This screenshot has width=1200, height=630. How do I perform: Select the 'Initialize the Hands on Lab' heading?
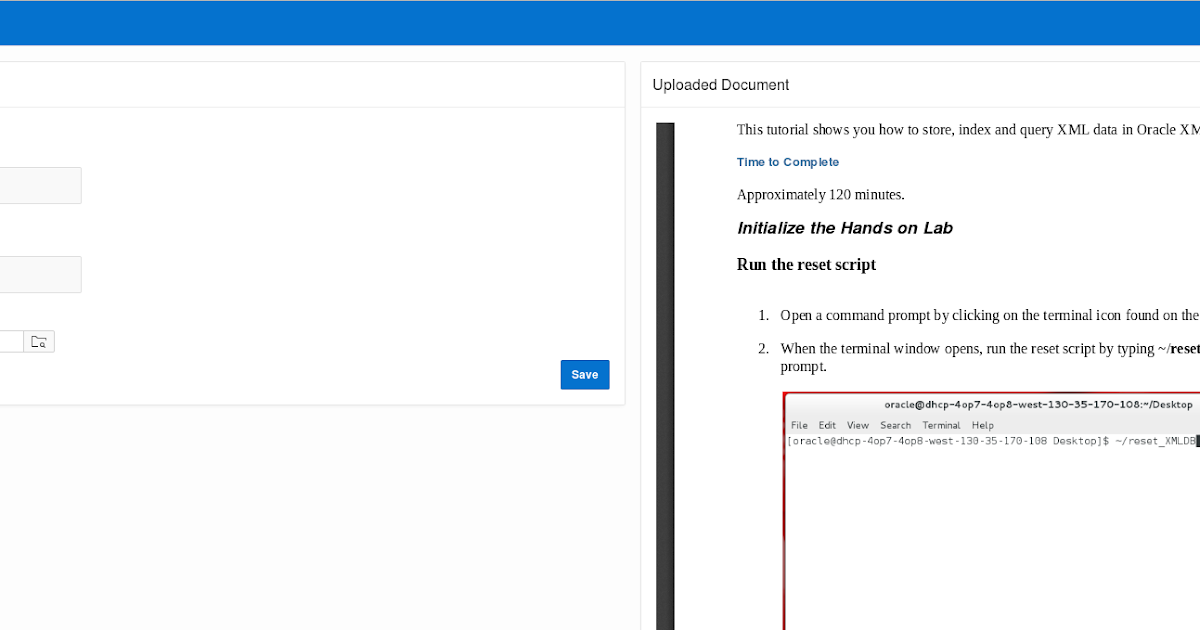(x=845, y=228)
